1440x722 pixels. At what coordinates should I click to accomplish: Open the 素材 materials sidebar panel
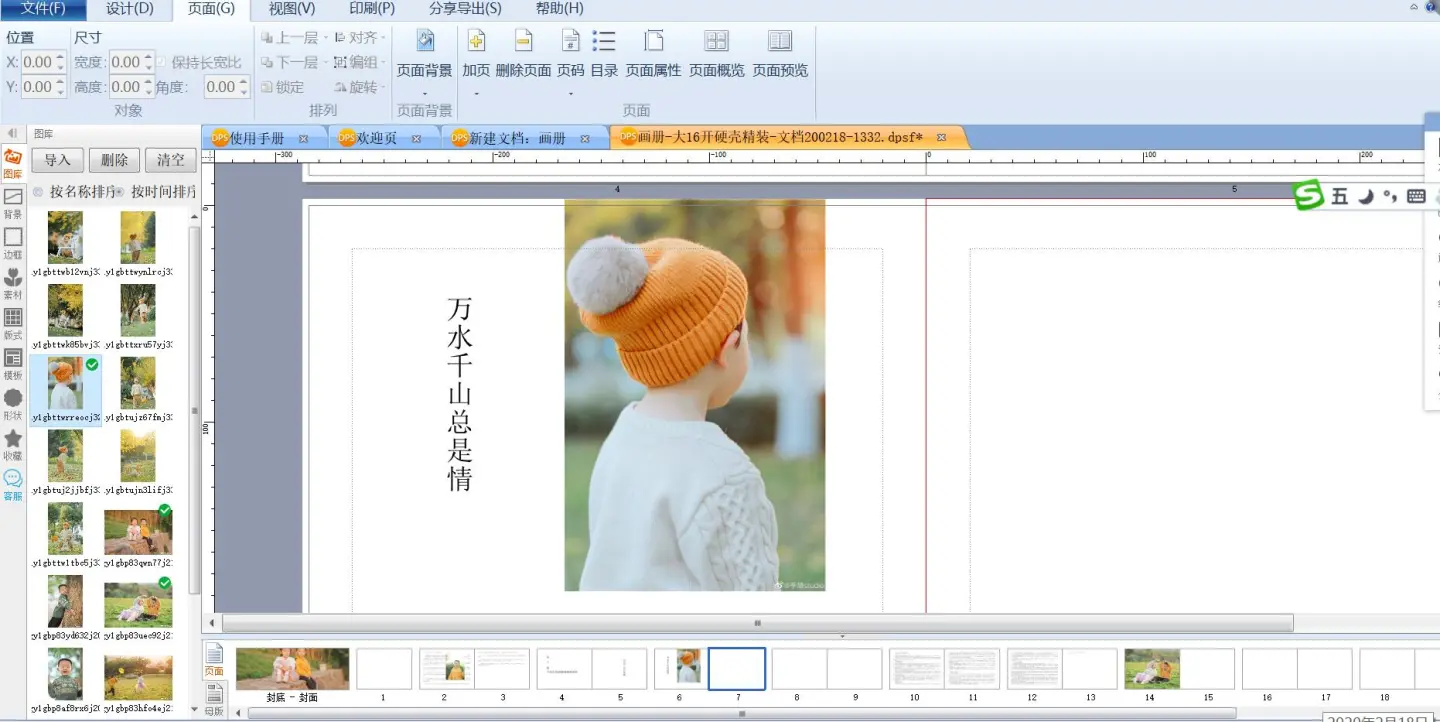13,283
